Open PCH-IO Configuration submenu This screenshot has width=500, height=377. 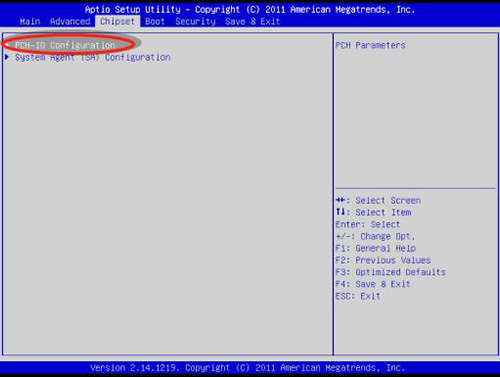[65, 45]
